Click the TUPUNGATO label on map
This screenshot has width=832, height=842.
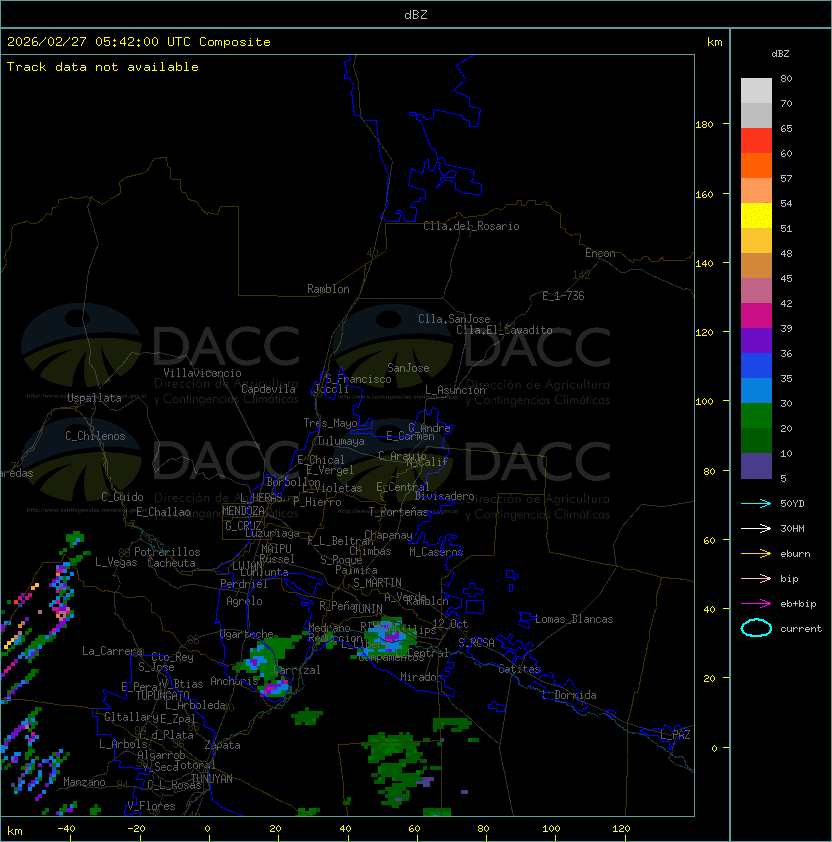pyautogui.click(x=162, y=696)
